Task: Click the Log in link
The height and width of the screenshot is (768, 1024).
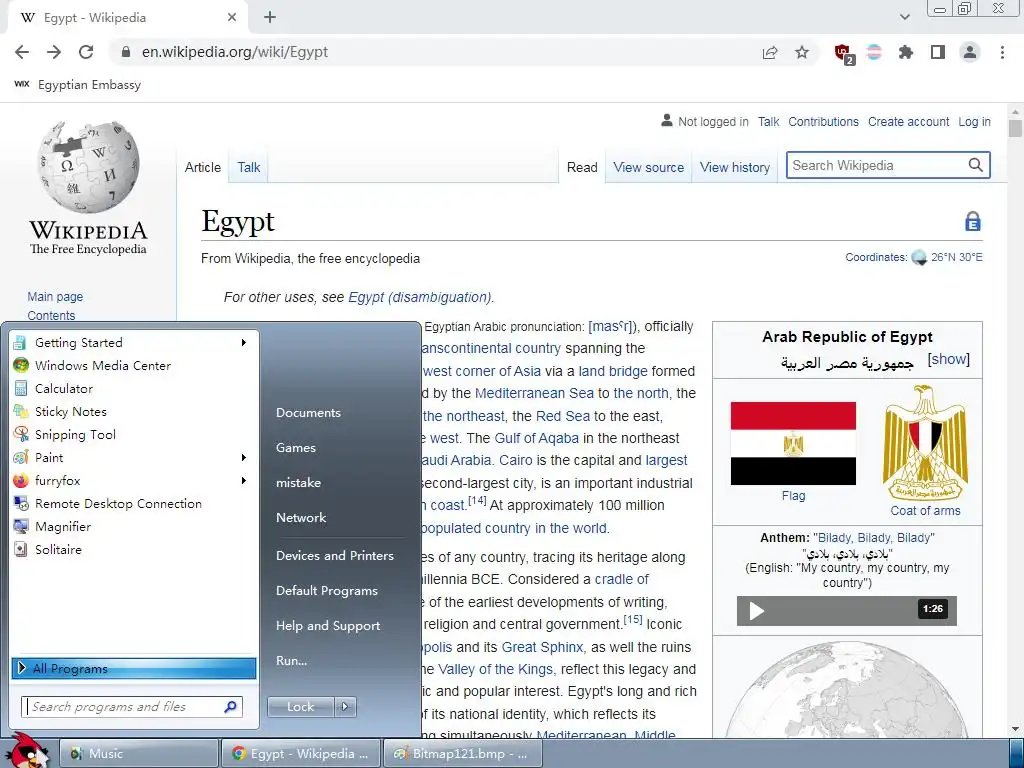Action: click(974, 121)
